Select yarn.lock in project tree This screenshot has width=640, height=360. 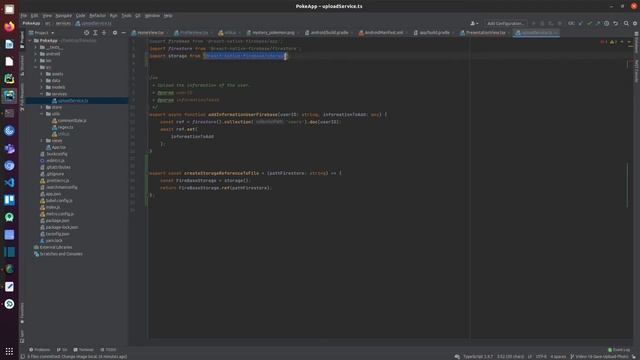tap(54, 241)
